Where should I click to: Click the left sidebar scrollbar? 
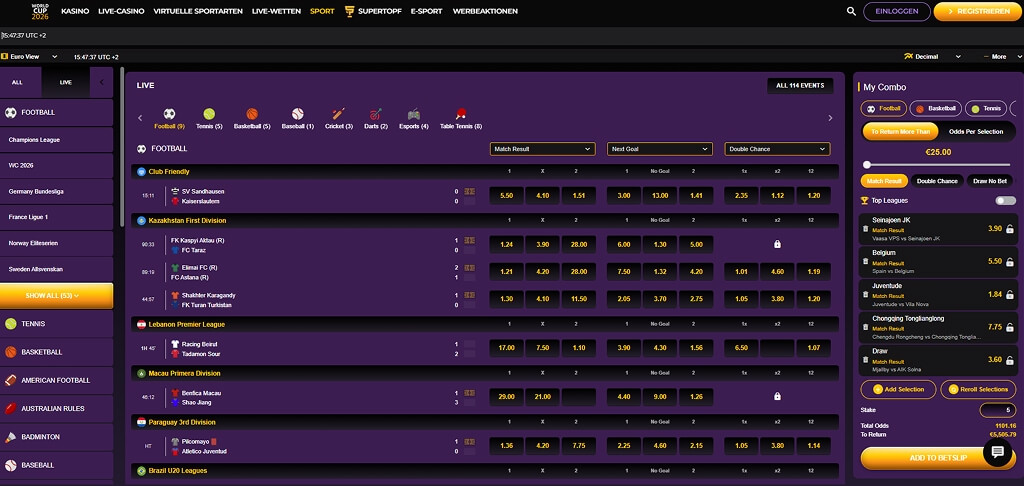coord(121,146)
